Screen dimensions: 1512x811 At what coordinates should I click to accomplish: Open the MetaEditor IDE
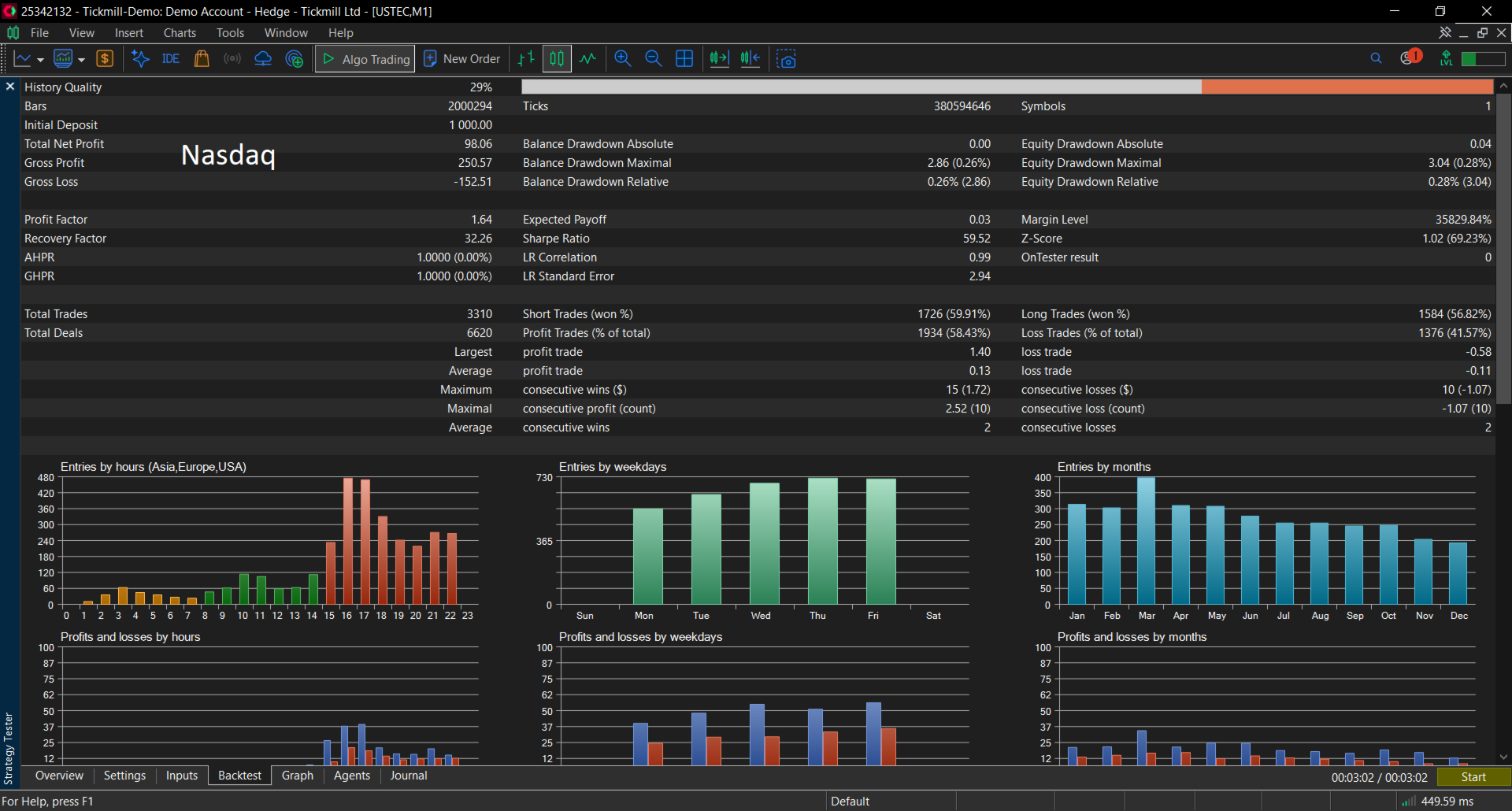(x=170, y=59)
